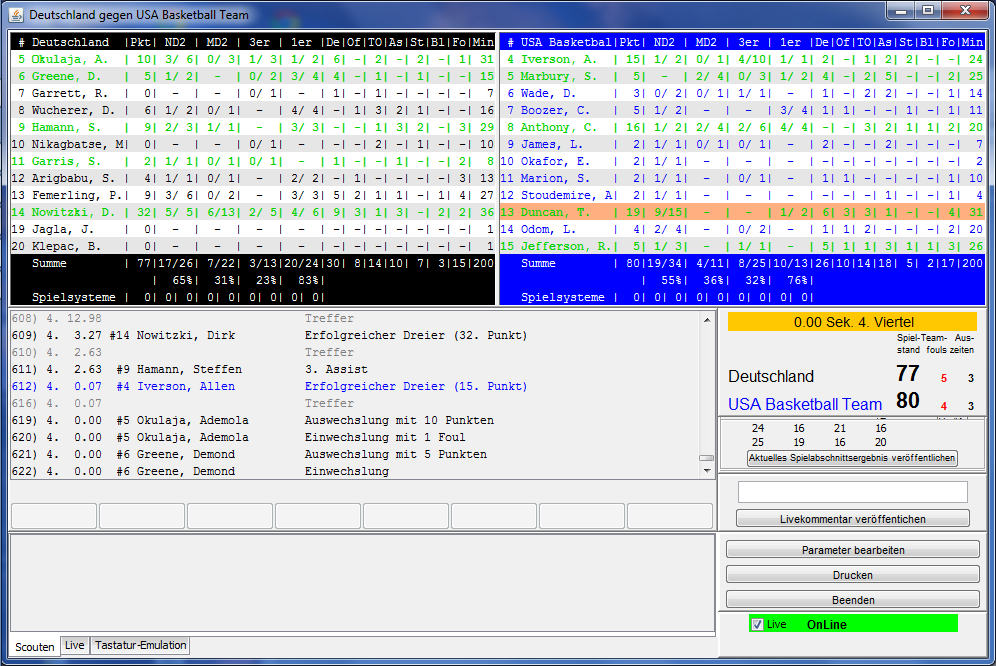Select USA player row Wade, D.
This screenshot has height=666, width=996.
[x=742, y=93]
